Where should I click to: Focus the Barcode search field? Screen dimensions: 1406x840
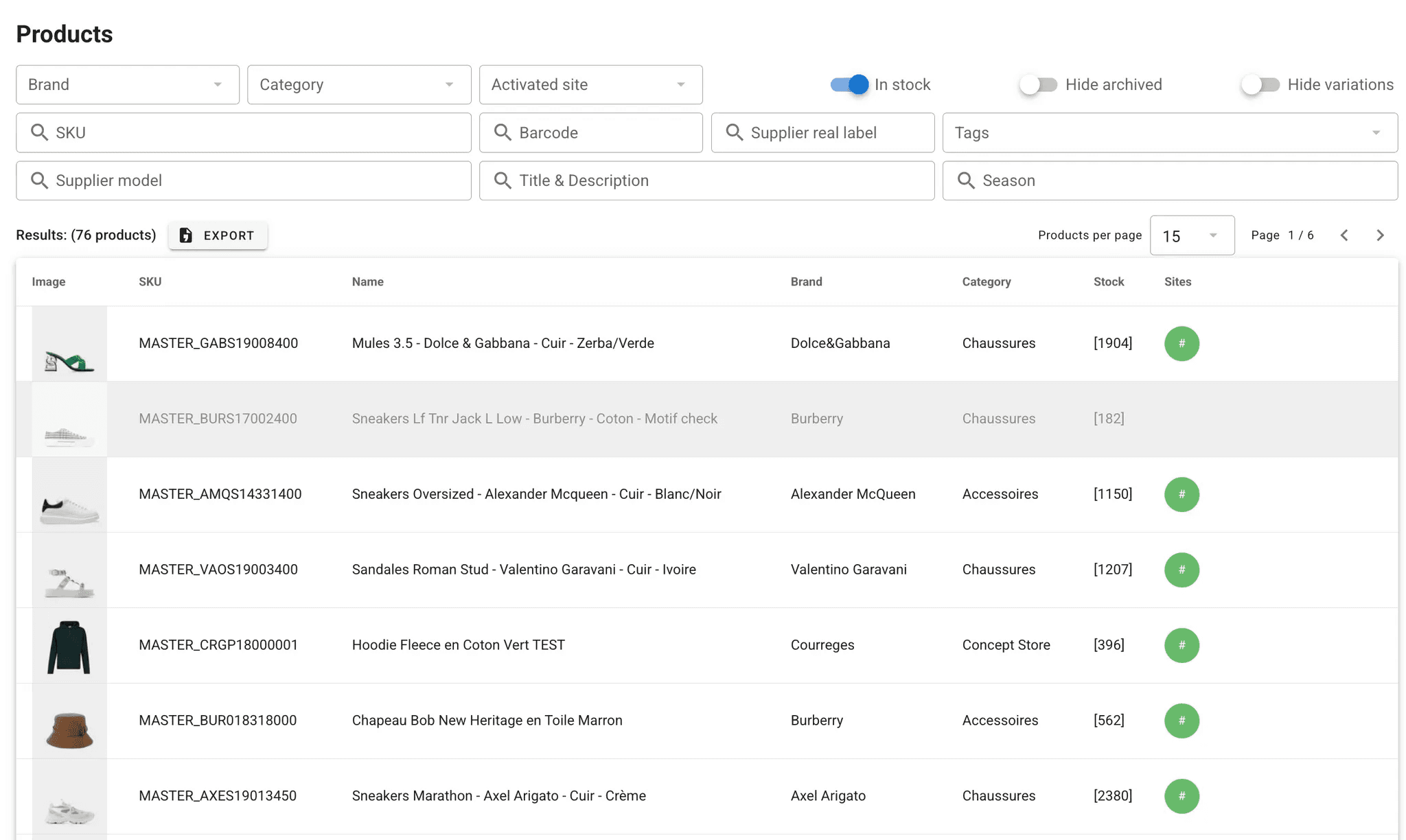point(591,132)
